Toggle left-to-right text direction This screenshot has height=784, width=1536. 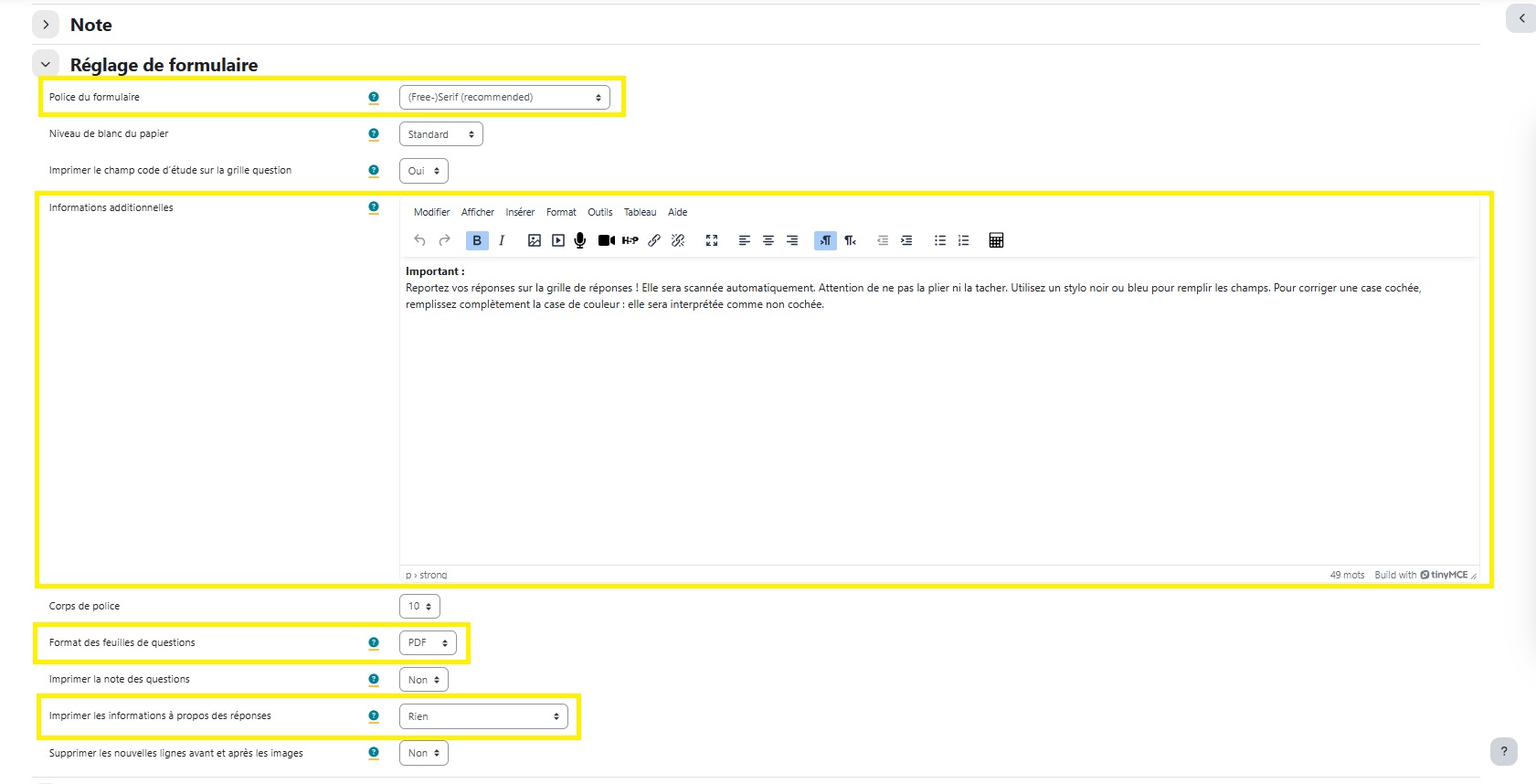click(x=825, y=240)
